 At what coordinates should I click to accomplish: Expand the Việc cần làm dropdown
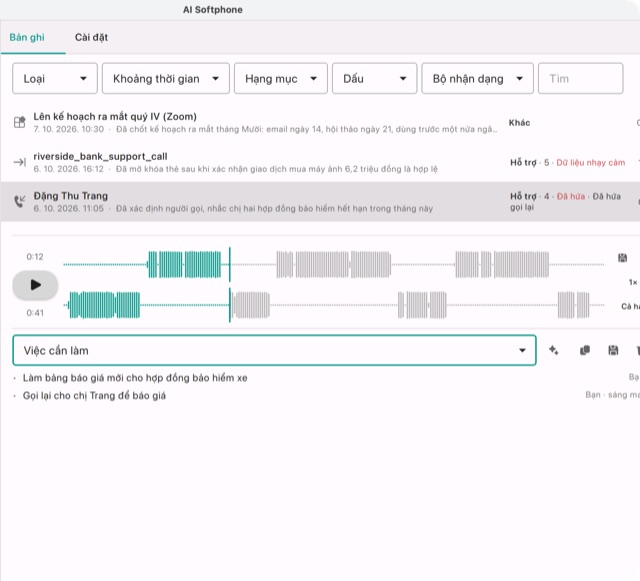point(274,350)
